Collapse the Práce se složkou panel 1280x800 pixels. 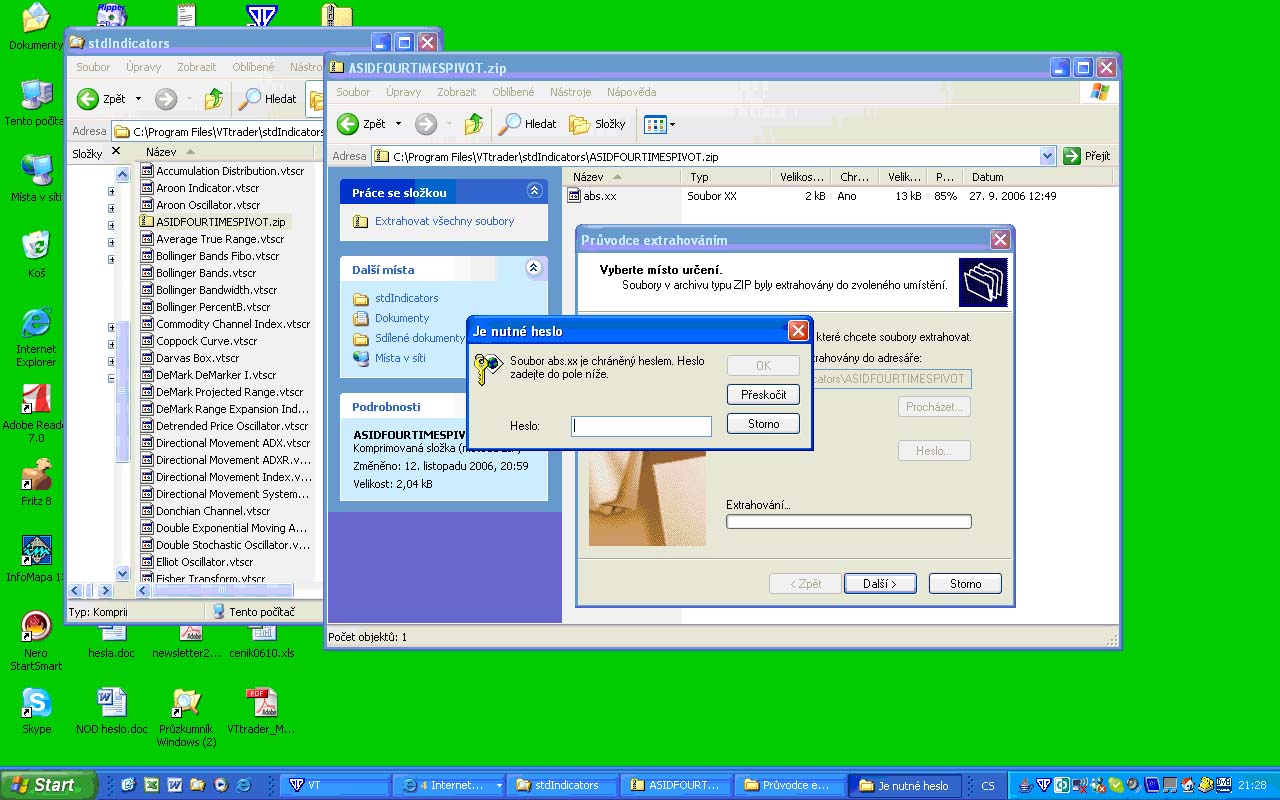[534, 191]
